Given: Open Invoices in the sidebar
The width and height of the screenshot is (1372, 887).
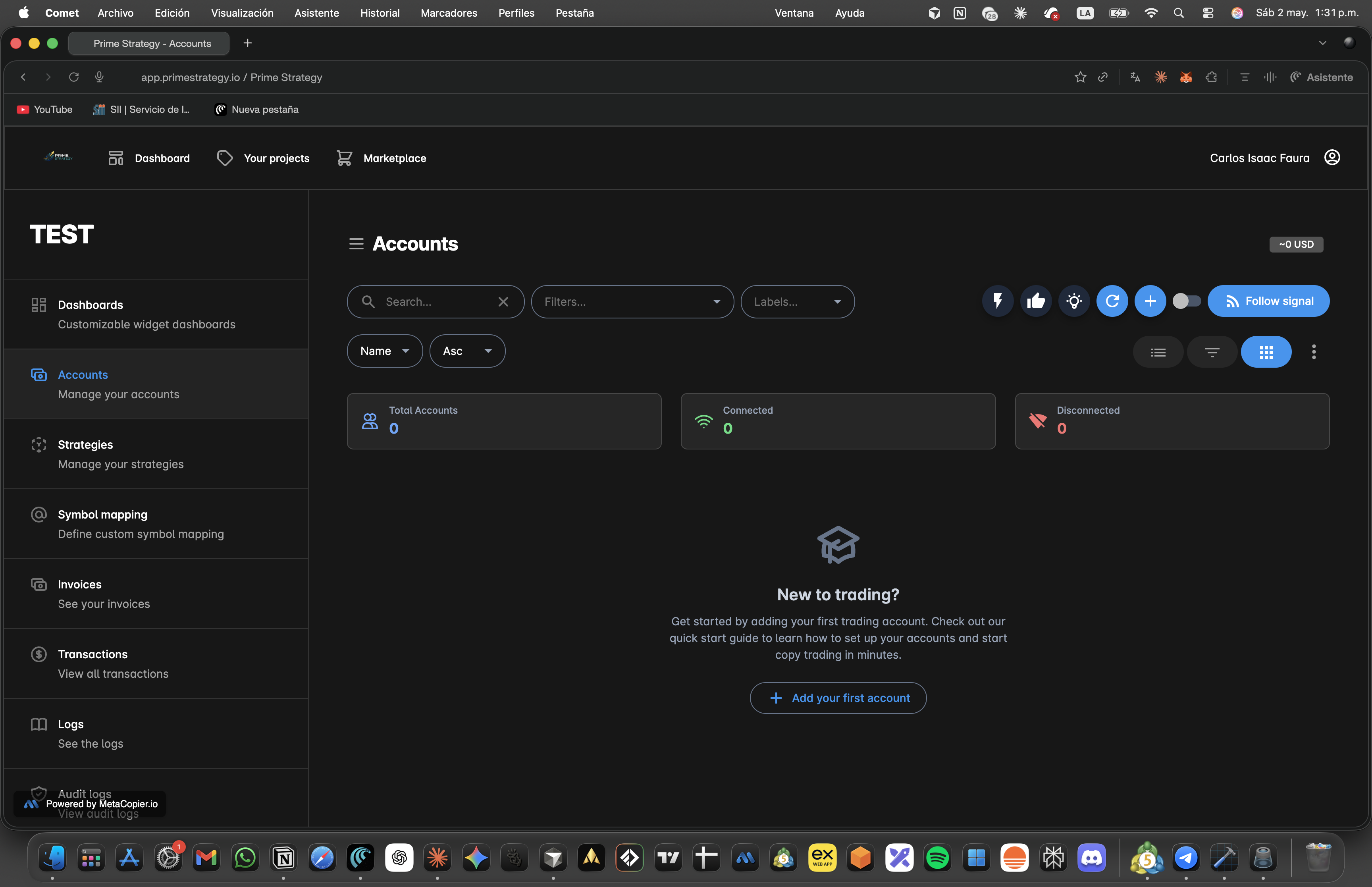Looking at the screenshot, I should click(x=156, y=594).
